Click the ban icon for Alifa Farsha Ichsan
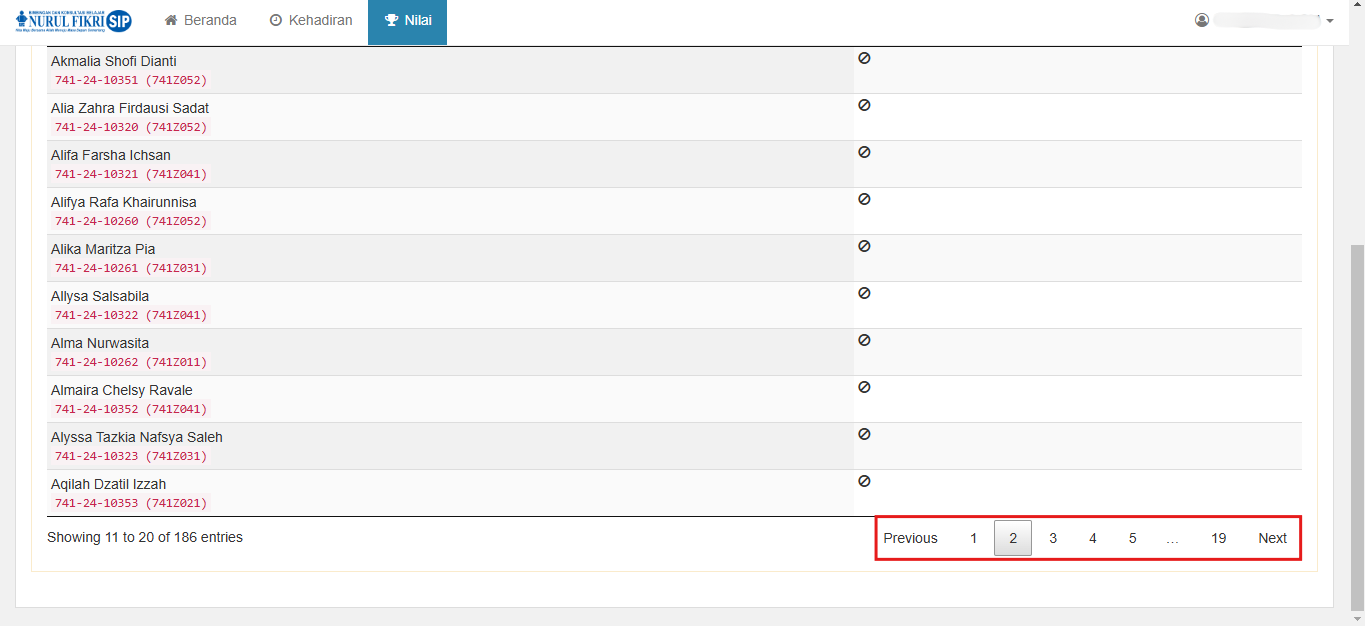Image resolution: width=1365 pixels, height=626 pixels. pos(864,152)
